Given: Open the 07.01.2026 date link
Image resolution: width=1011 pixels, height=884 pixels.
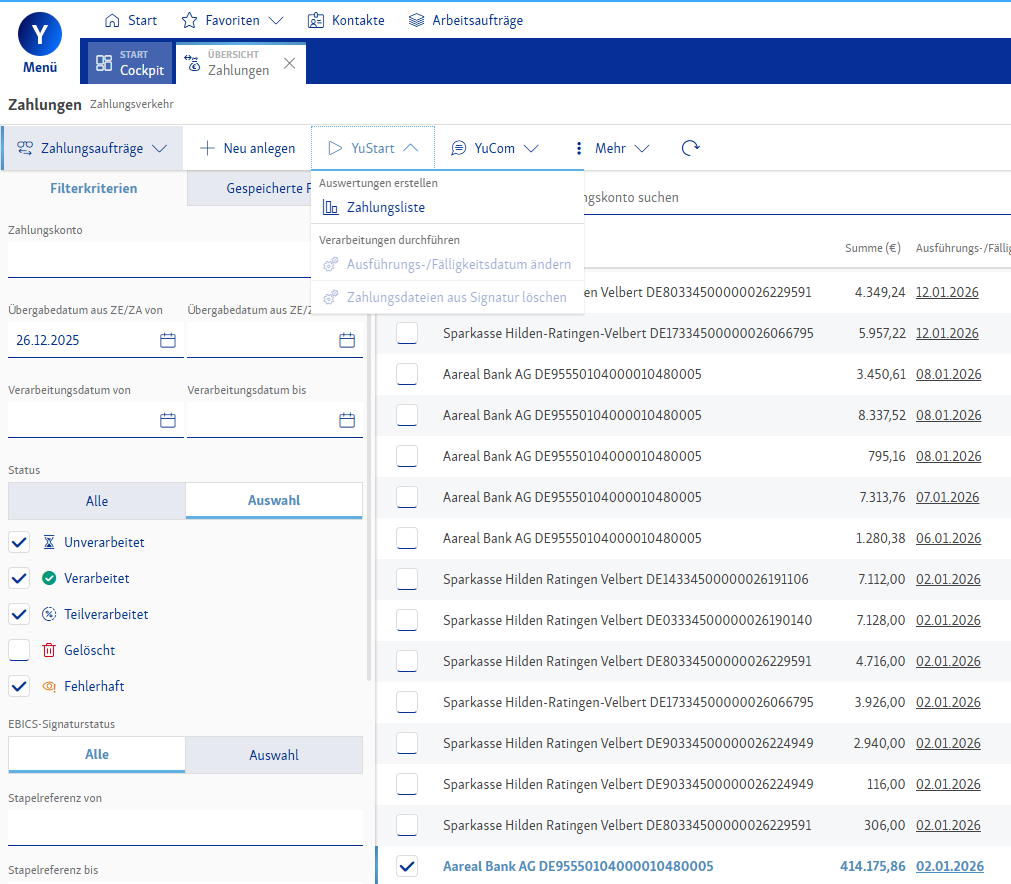Looking at the screenshot, I should pyautogui.click(x=948, y=497).
